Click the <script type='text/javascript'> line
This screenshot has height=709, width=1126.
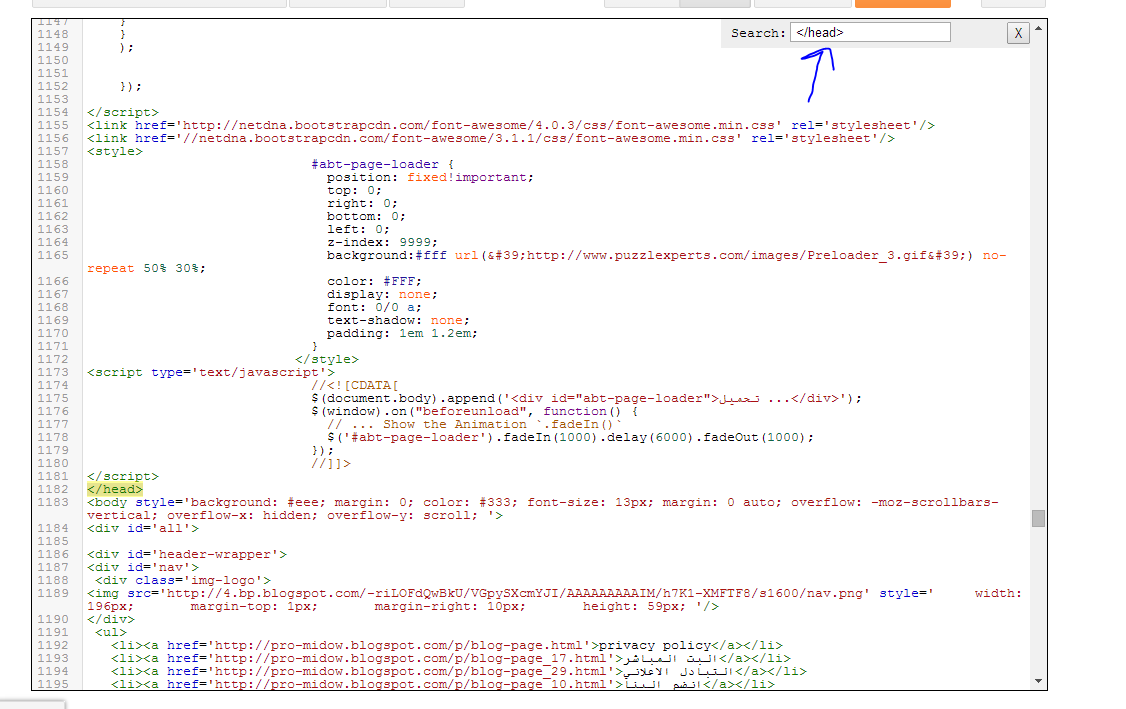tap(210, 372)
